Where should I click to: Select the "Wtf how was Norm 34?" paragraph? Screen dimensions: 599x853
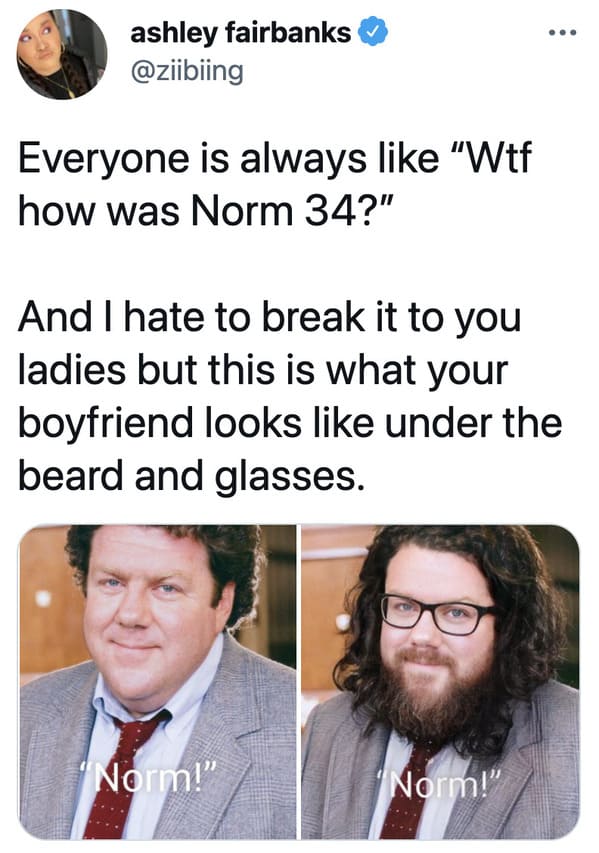click(x=275, y=184)
